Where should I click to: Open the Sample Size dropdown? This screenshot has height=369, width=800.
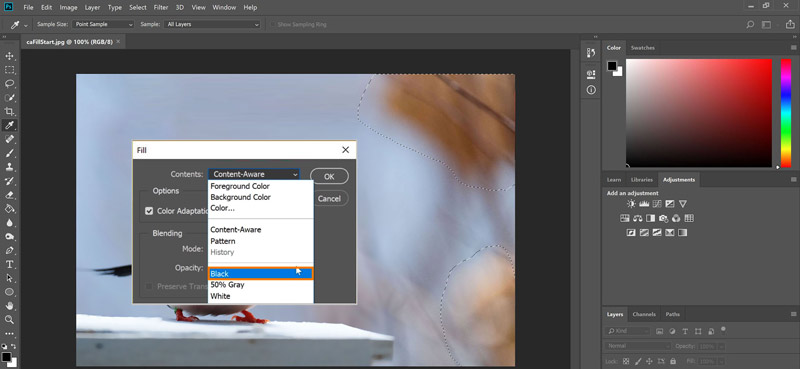click(x=103, y=24)
